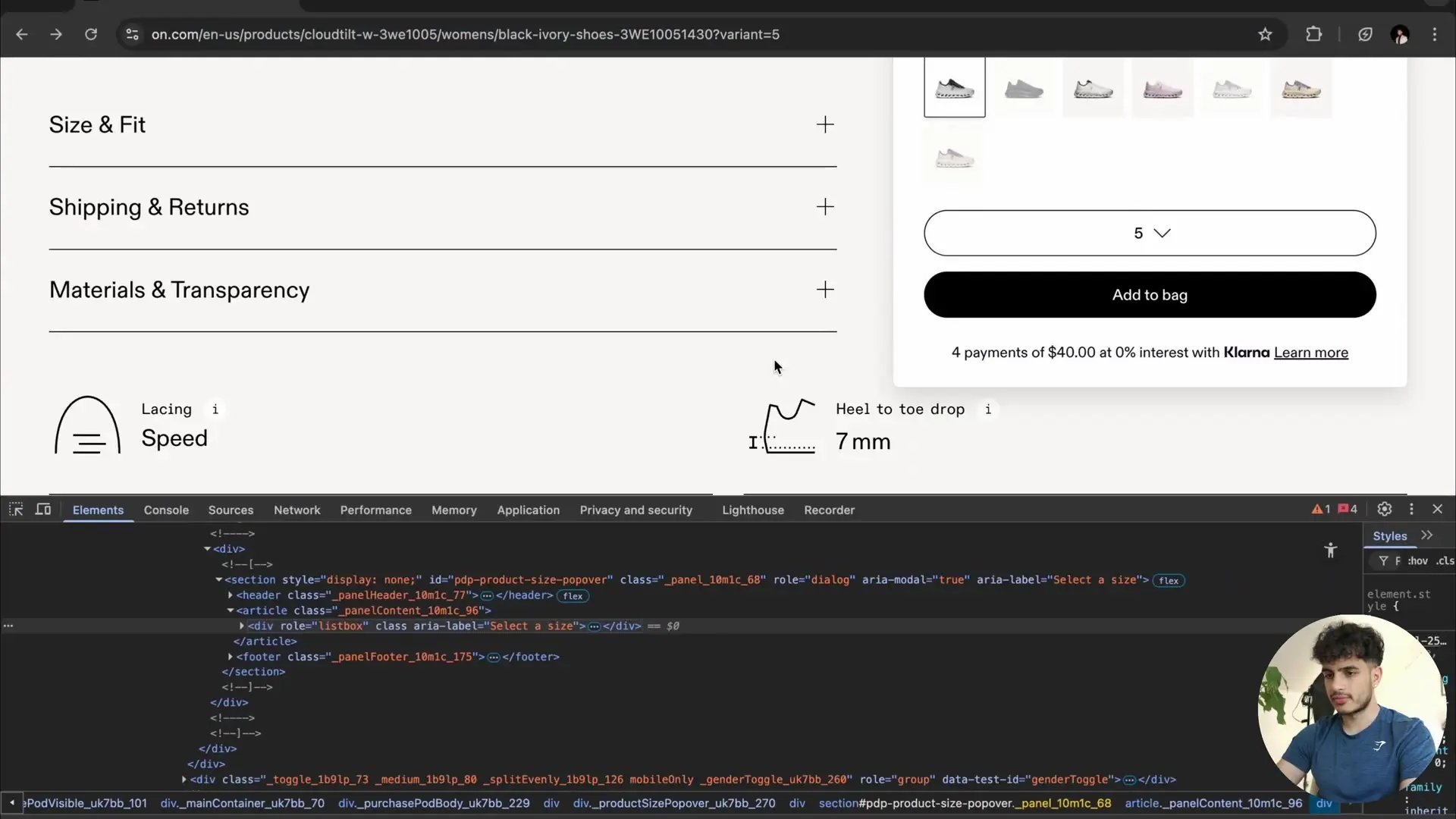The width and height of the screenshot is (1456, 819).
Task: Open the Application tab
Action: (x=528, y=510)
